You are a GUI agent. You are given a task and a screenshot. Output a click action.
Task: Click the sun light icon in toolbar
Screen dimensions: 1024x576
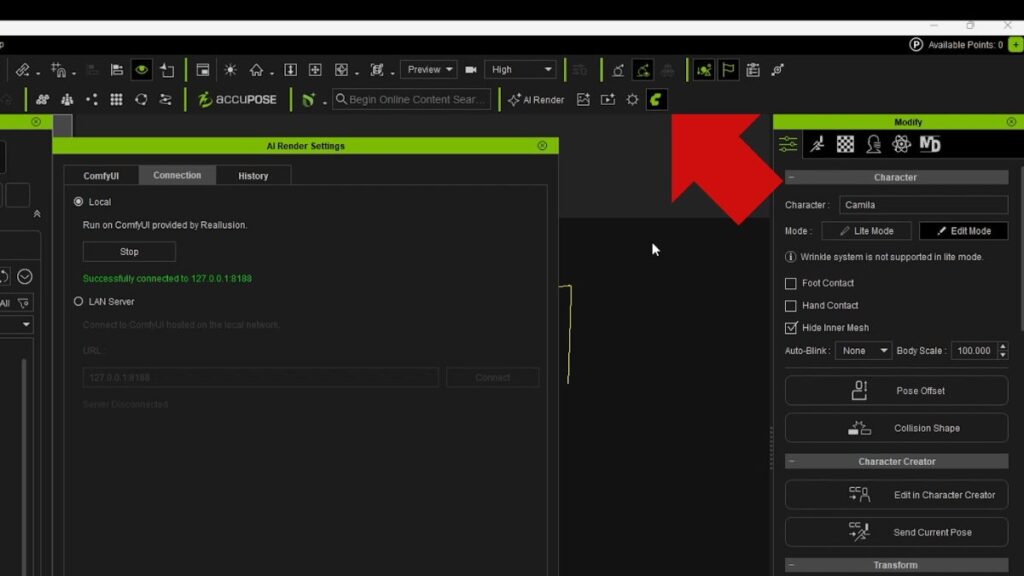[x=231, y=70]
